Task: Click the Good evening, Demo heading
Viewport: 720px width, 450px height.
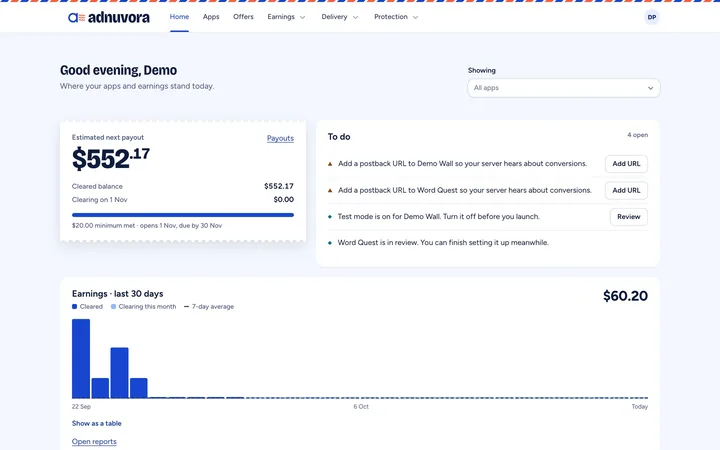Action: [x=118, y=70]
